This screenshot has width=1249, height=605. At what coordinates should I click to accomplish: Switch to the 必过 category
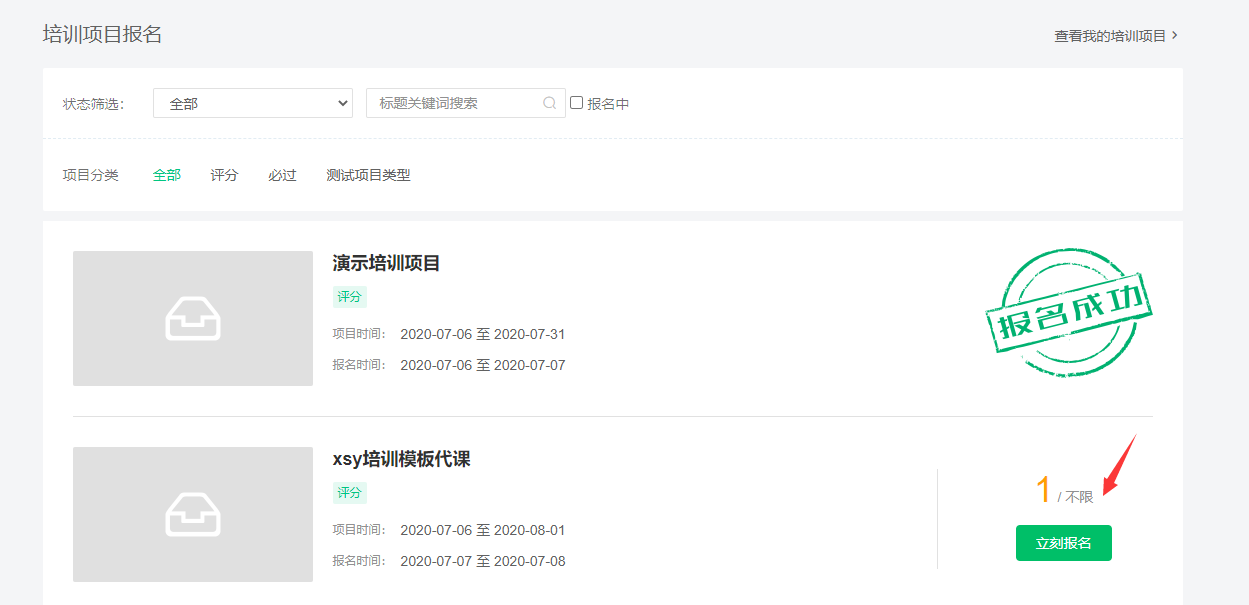tap(282, 175)
